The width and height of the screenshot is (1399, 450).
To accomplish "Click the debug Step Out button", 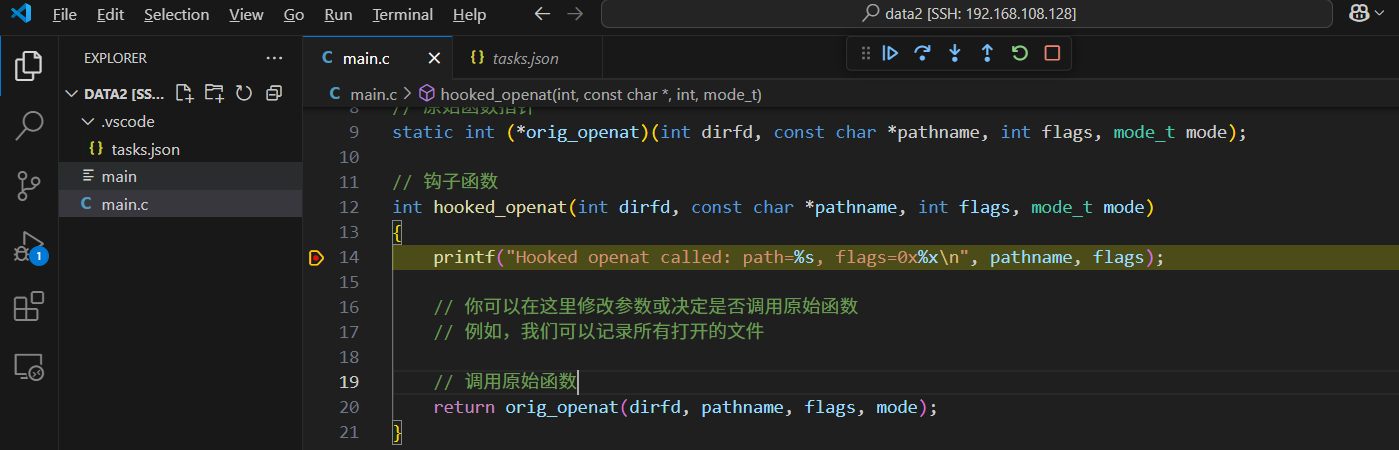I will [987, 54].
